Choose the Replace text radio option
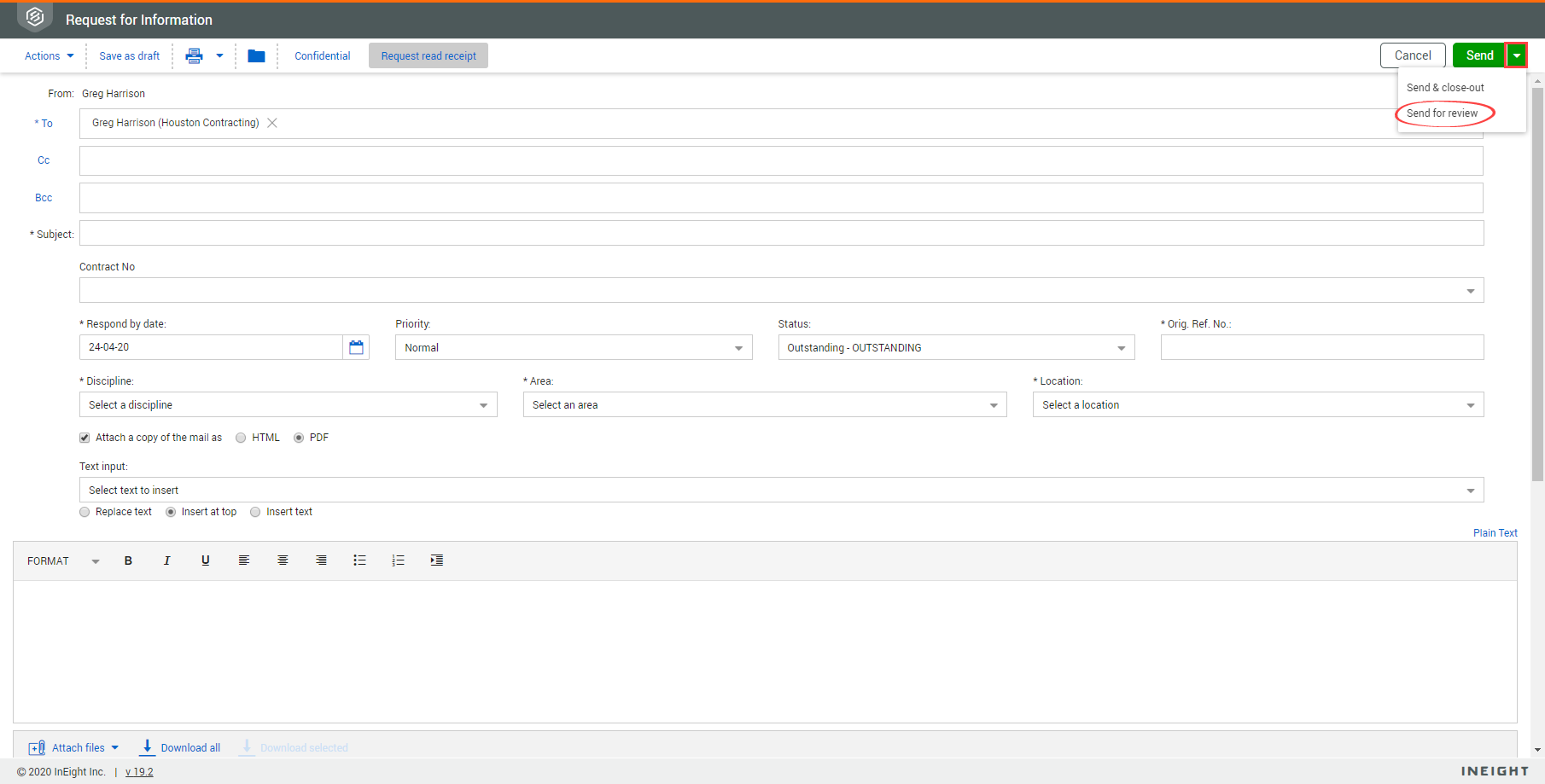This screenshot has height=784, width=1545. point(85,512)
